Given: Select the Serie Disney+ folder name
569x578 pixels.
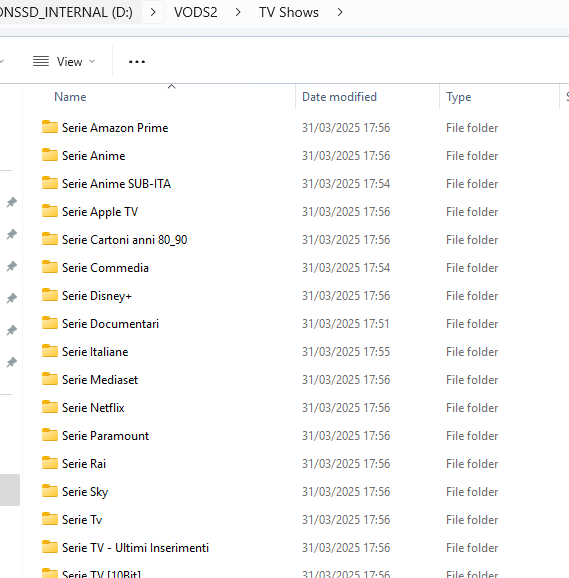Looking at the screenshot, I should pos(97,296).
